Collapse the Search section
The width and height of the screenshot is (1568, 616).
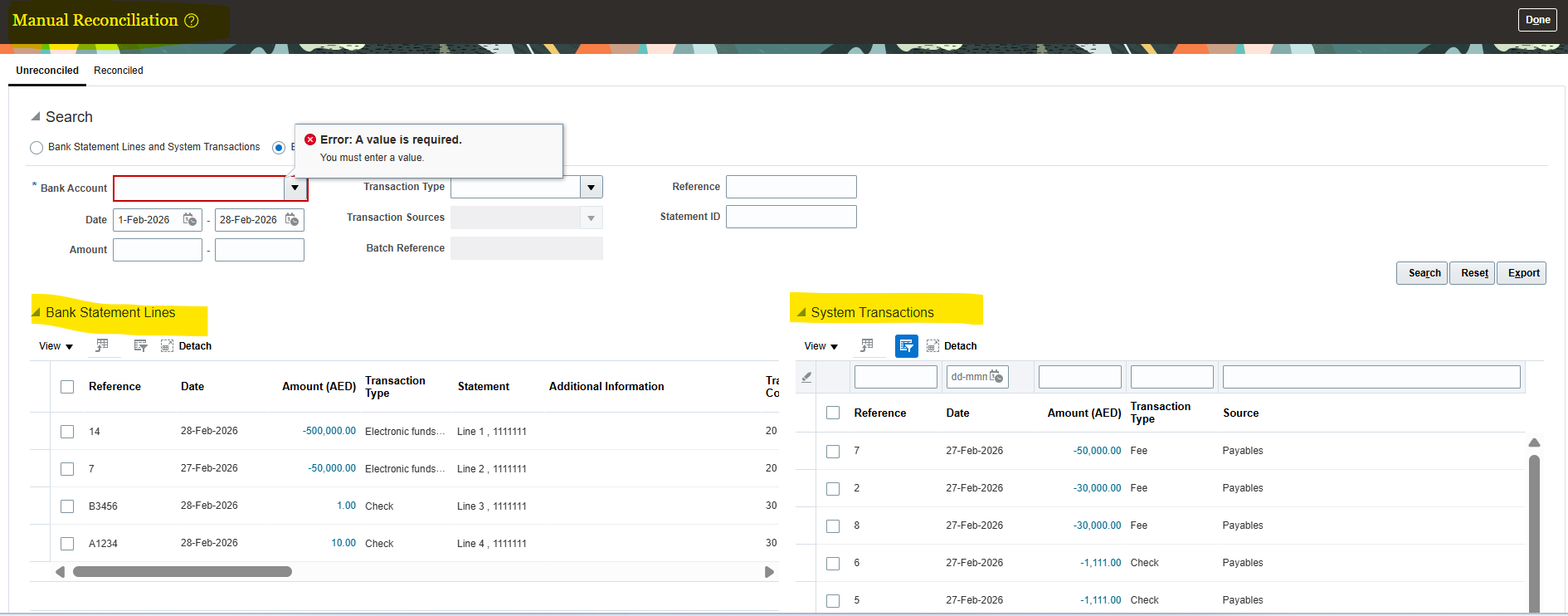[36, 117]
